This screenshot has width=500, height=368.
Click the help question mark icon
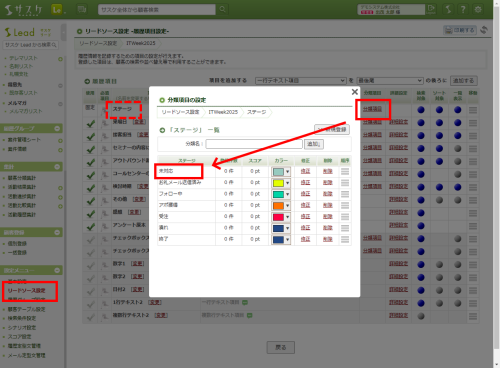(x=463, y=9)
